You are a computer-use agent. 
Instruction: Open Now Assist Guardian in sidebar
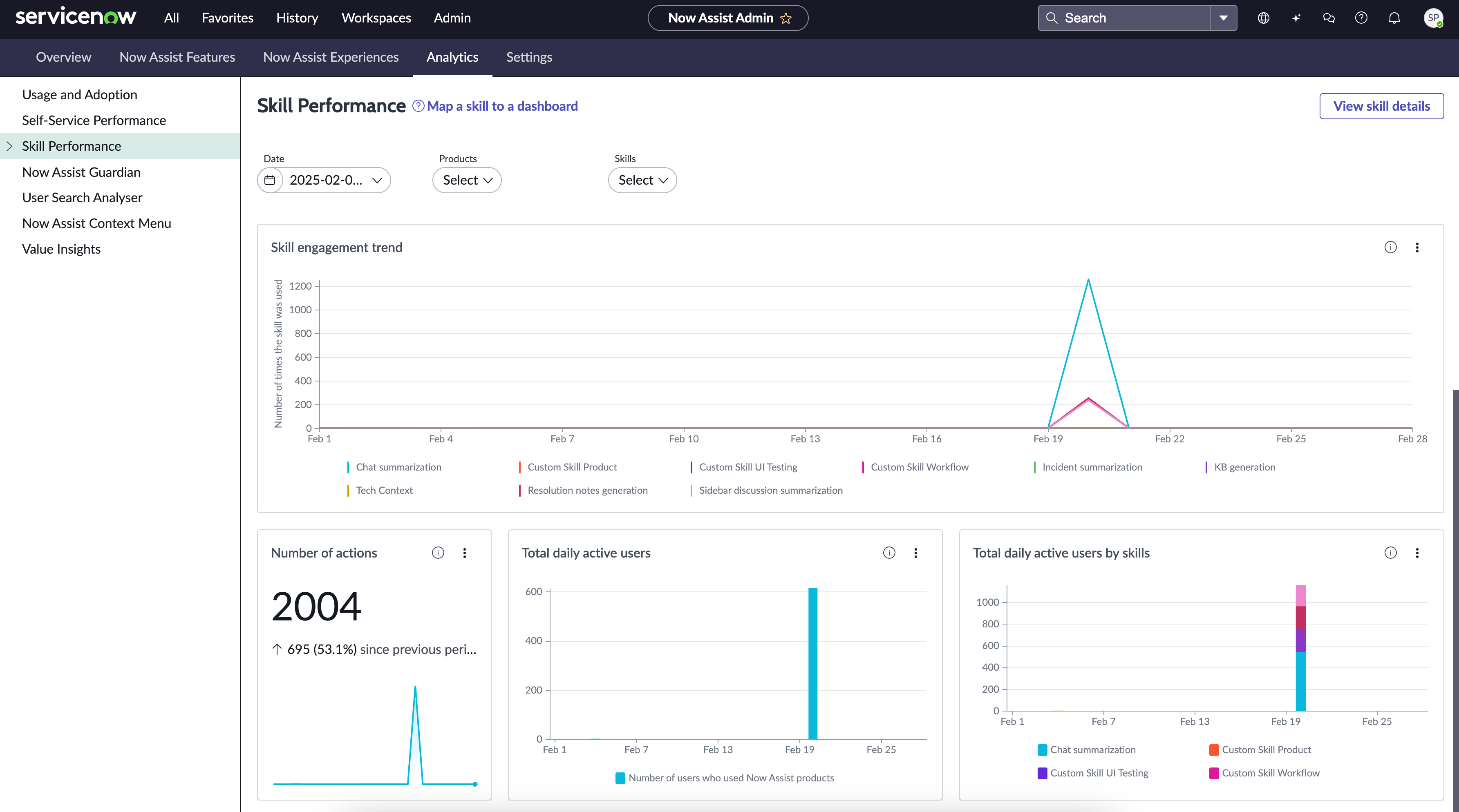[81, 172]
